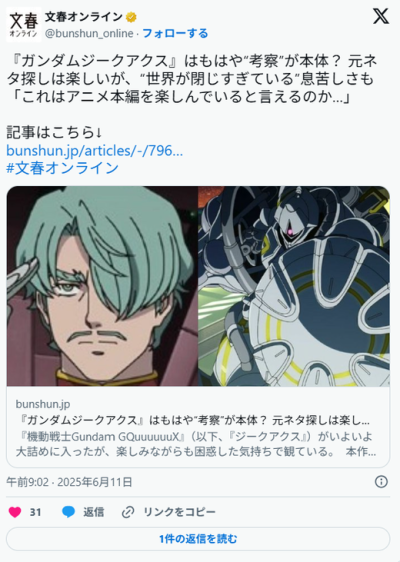This screenshot has width=400, height=562.
Task: Open the X logo icon
Action: [x=381, y=16]
